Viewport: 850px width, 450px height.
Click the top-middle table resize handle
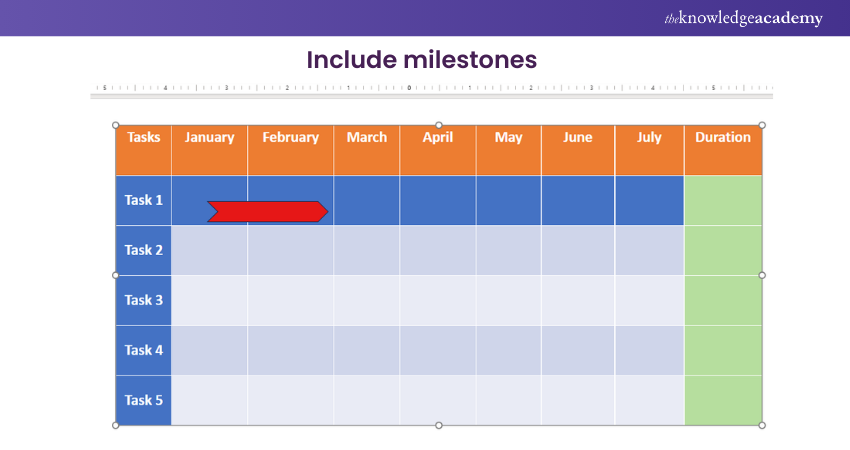tap(439, 125)
